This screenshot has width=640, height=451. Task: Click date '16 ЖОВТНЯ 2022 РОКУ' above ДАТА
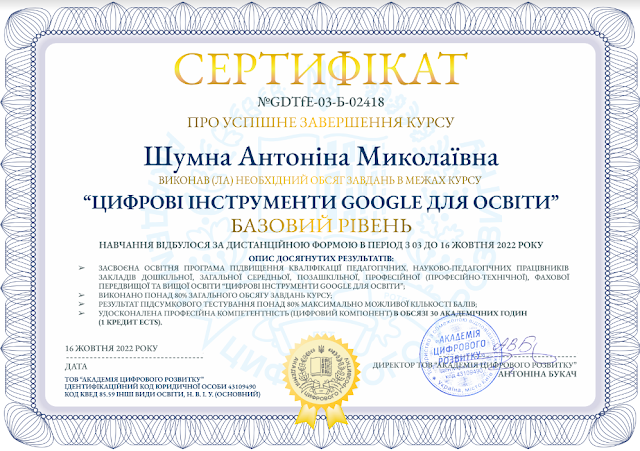[111, 349]
